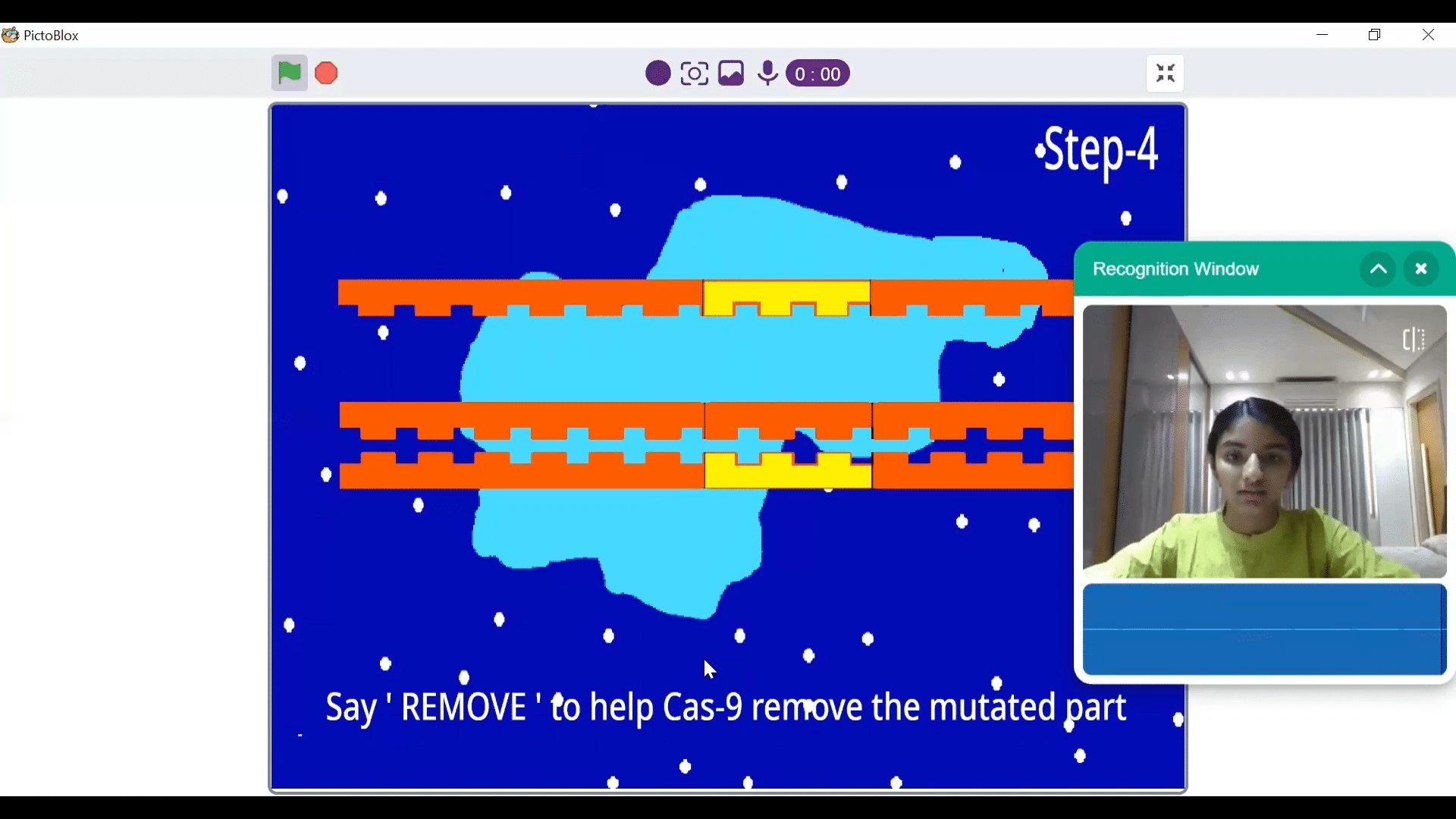Viewport: 1456px width, 819px height.
Task: Close the Recognition Window
Action: [x=1421, y=269]
